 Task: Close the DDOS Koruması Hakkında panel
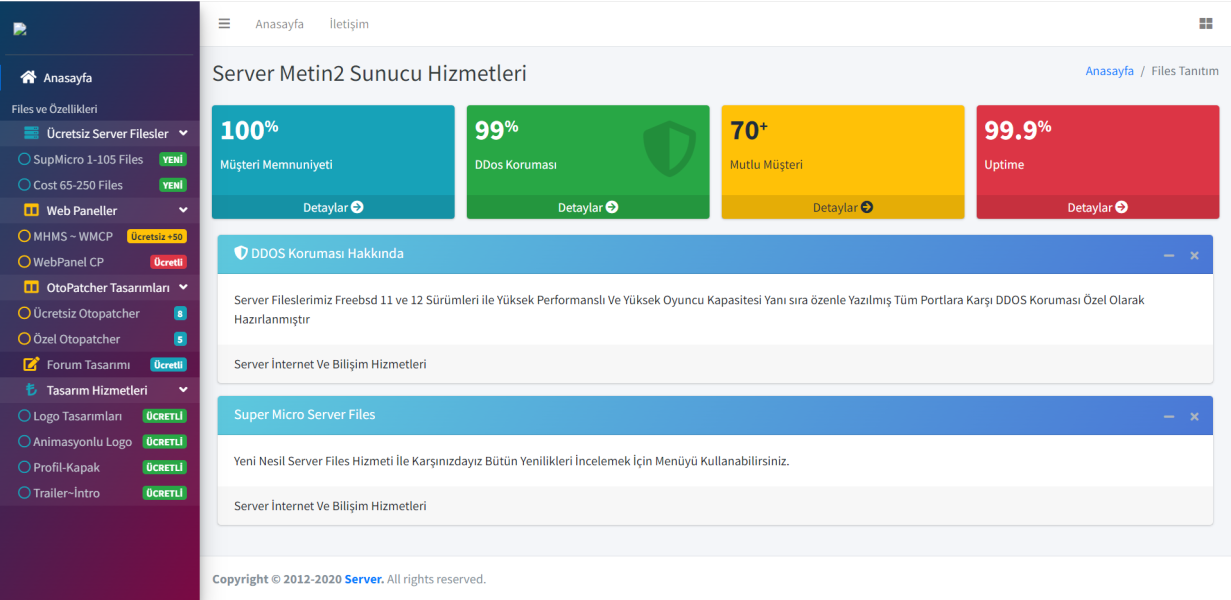point(1194,256)
